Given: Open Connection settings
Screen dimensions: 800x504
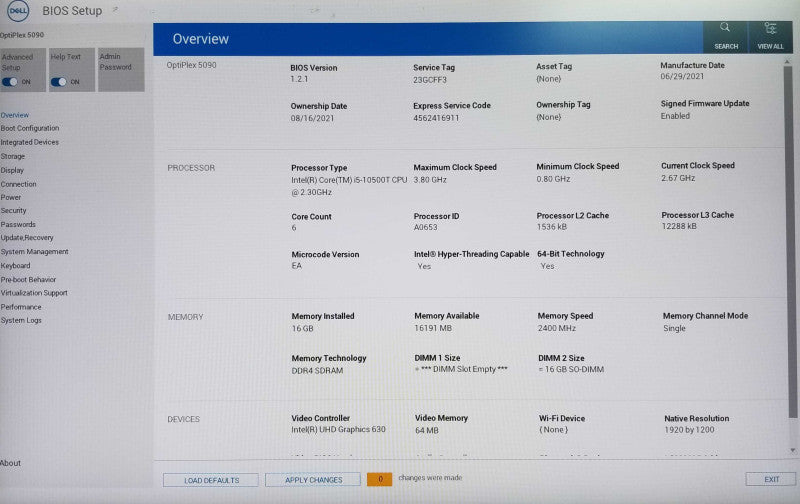Looking at the screenshot, I should point(18,184).
